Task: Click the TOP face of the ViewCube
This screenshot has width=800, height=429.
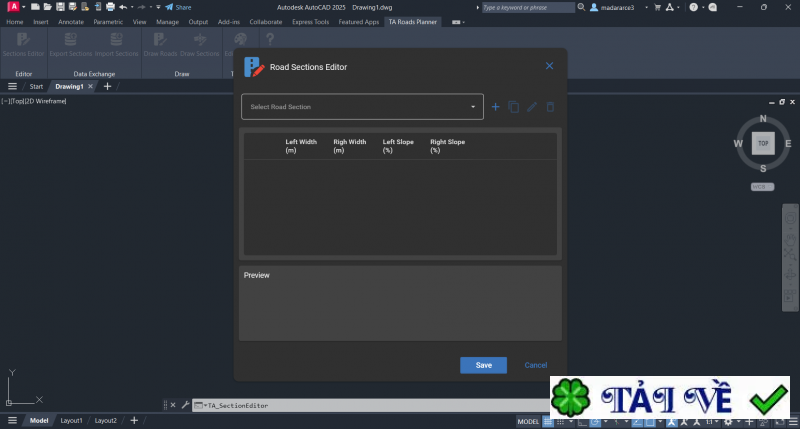Action: 763,143
